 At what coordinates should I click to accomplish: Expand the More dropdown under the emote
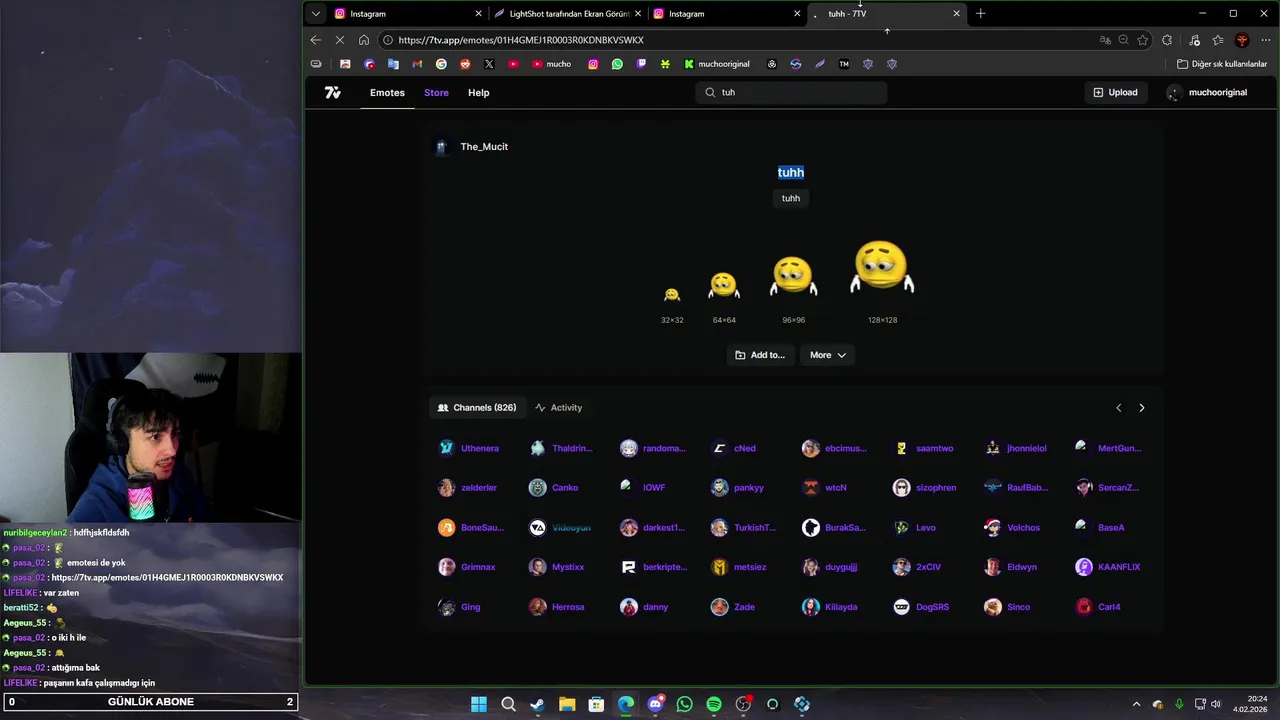(x=827, y=355)
